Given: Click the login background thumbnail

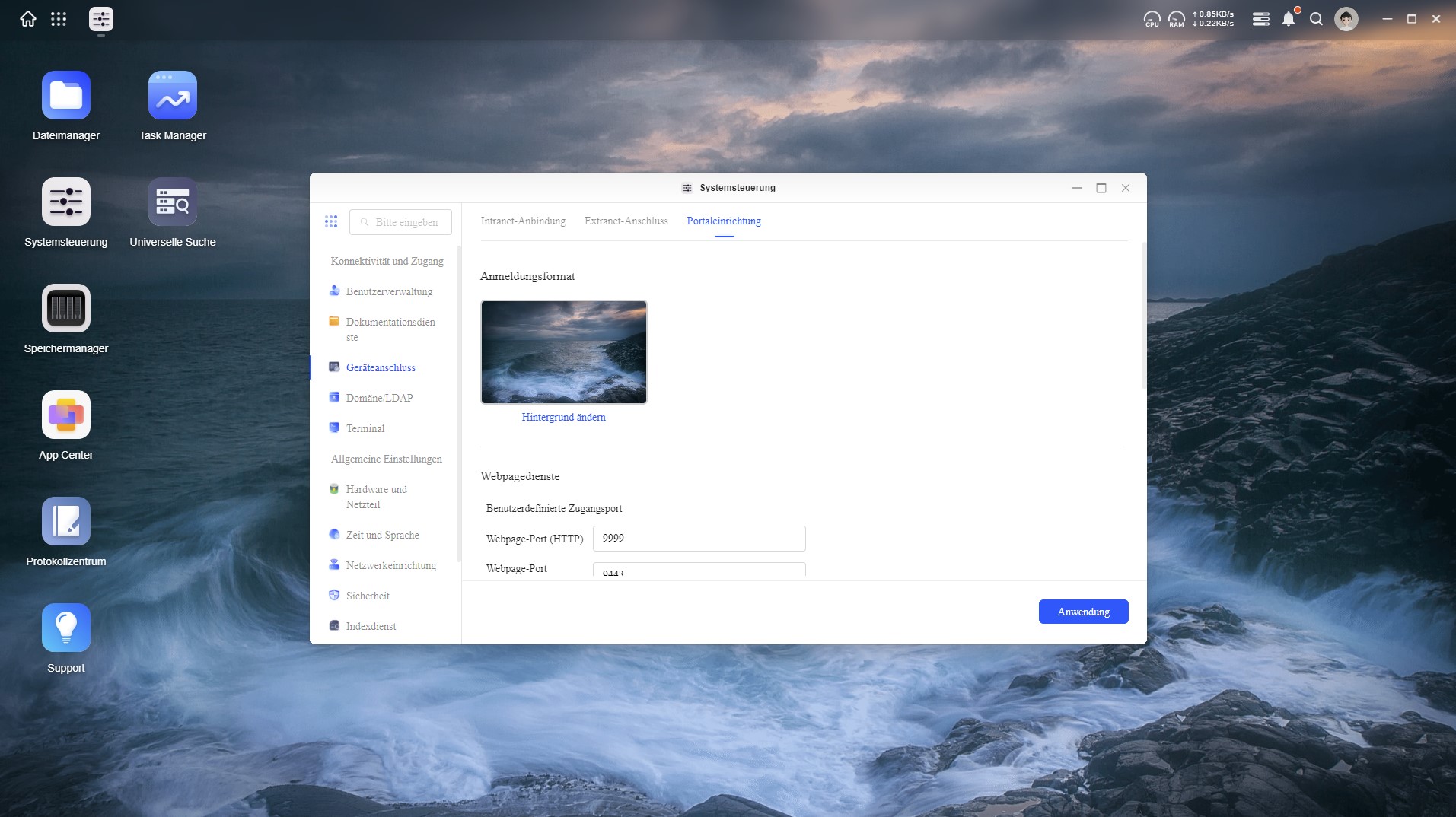Looking at the screenshot, I should tap(563, 352).
